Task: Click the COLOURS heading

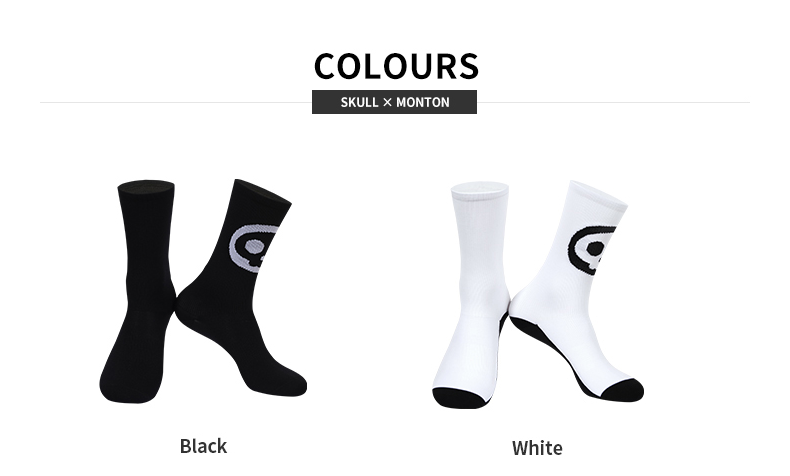Action: [396, 66]
